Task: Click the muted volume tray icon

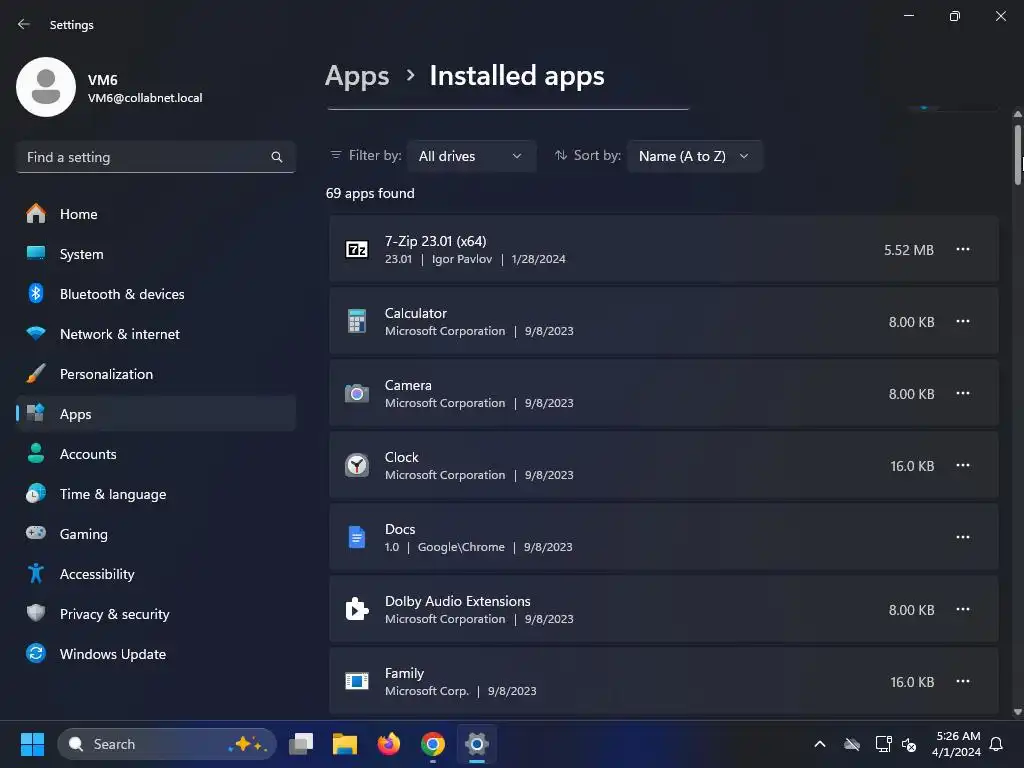Action: coord(908,744)
